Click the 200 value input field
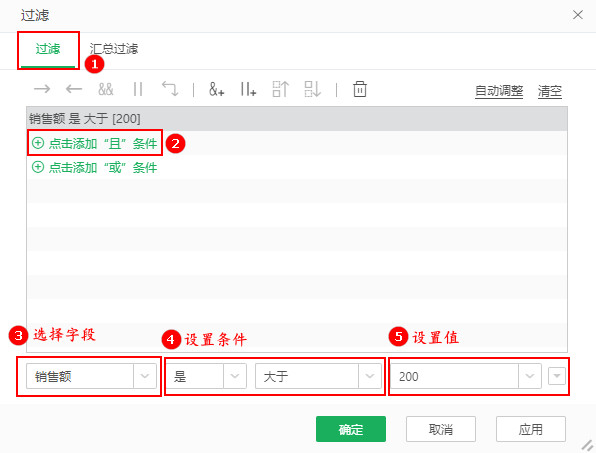This screenshot has width=596, height=453. pyautogui.click(x=455, y=376)
